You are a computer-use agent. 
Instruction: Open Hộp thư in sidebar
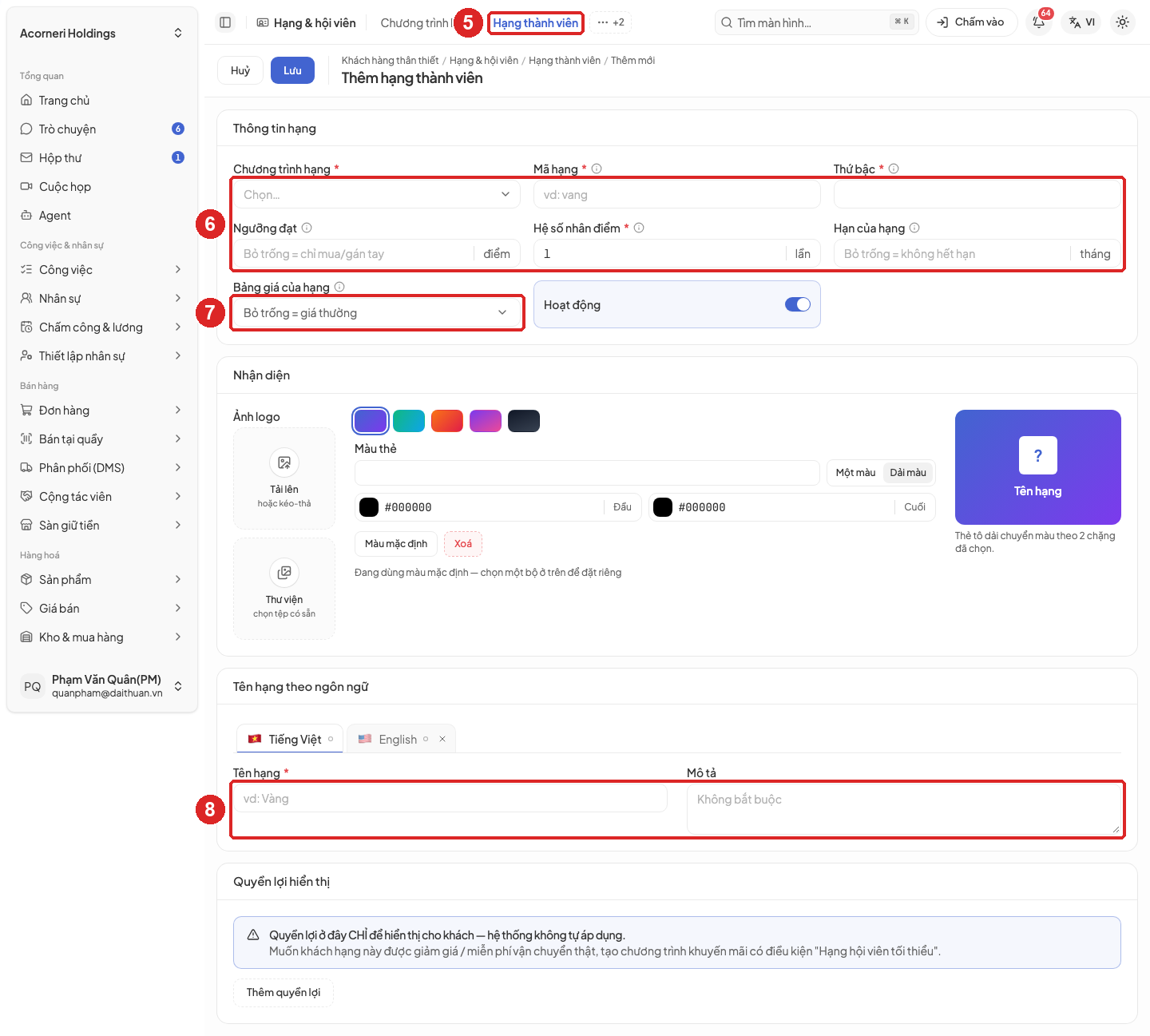[102, 158]
